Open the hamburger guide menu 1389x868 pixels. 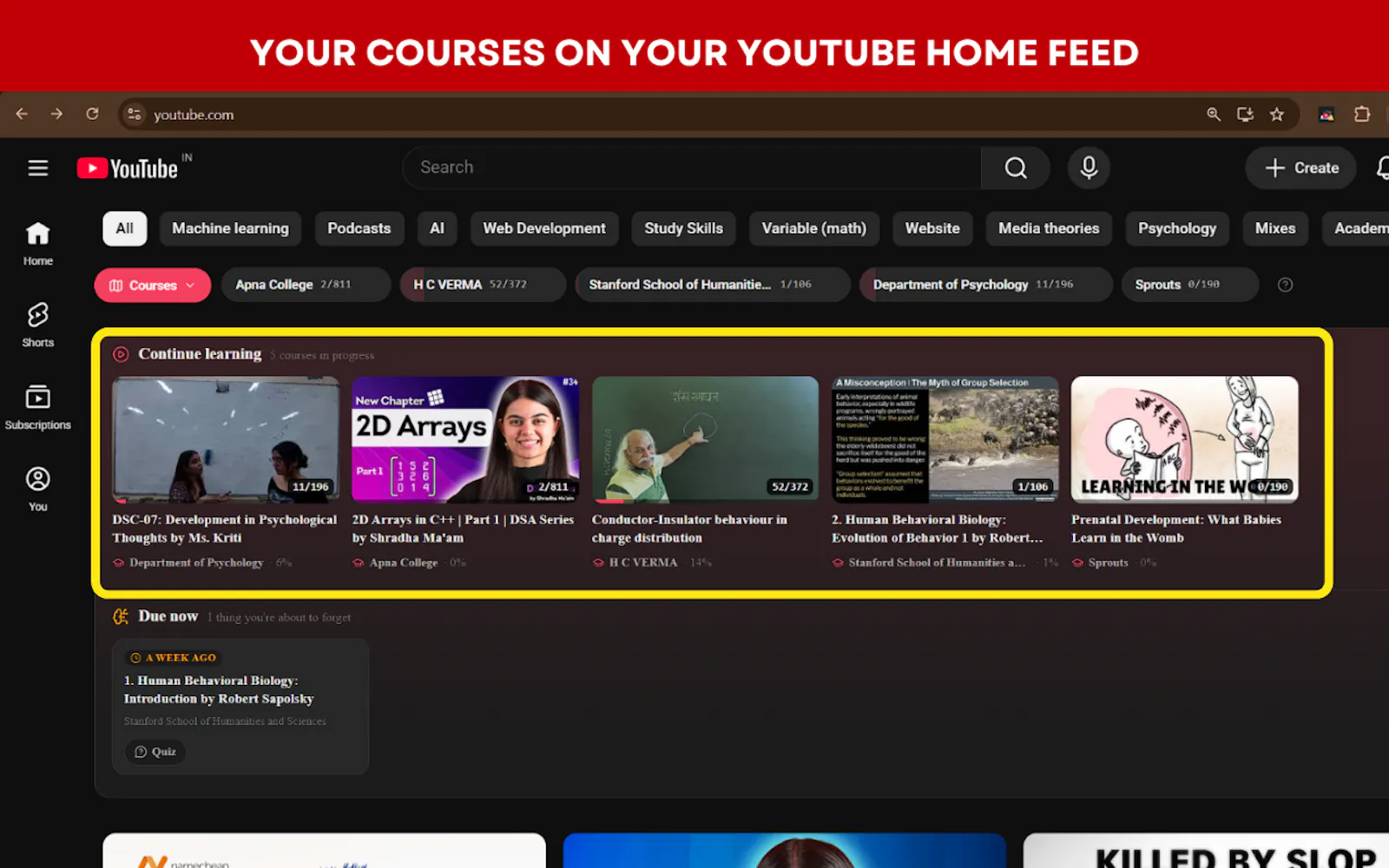pos(37,168)
